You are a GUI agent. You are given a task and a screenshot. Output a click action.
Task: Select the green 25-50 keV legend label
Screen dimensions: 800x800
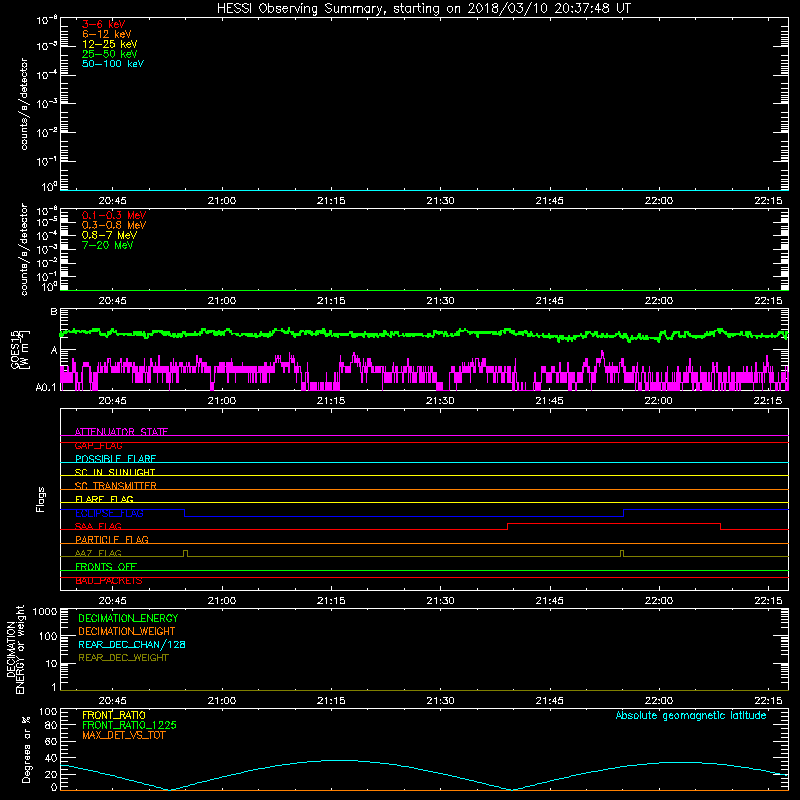click(109, 54)
